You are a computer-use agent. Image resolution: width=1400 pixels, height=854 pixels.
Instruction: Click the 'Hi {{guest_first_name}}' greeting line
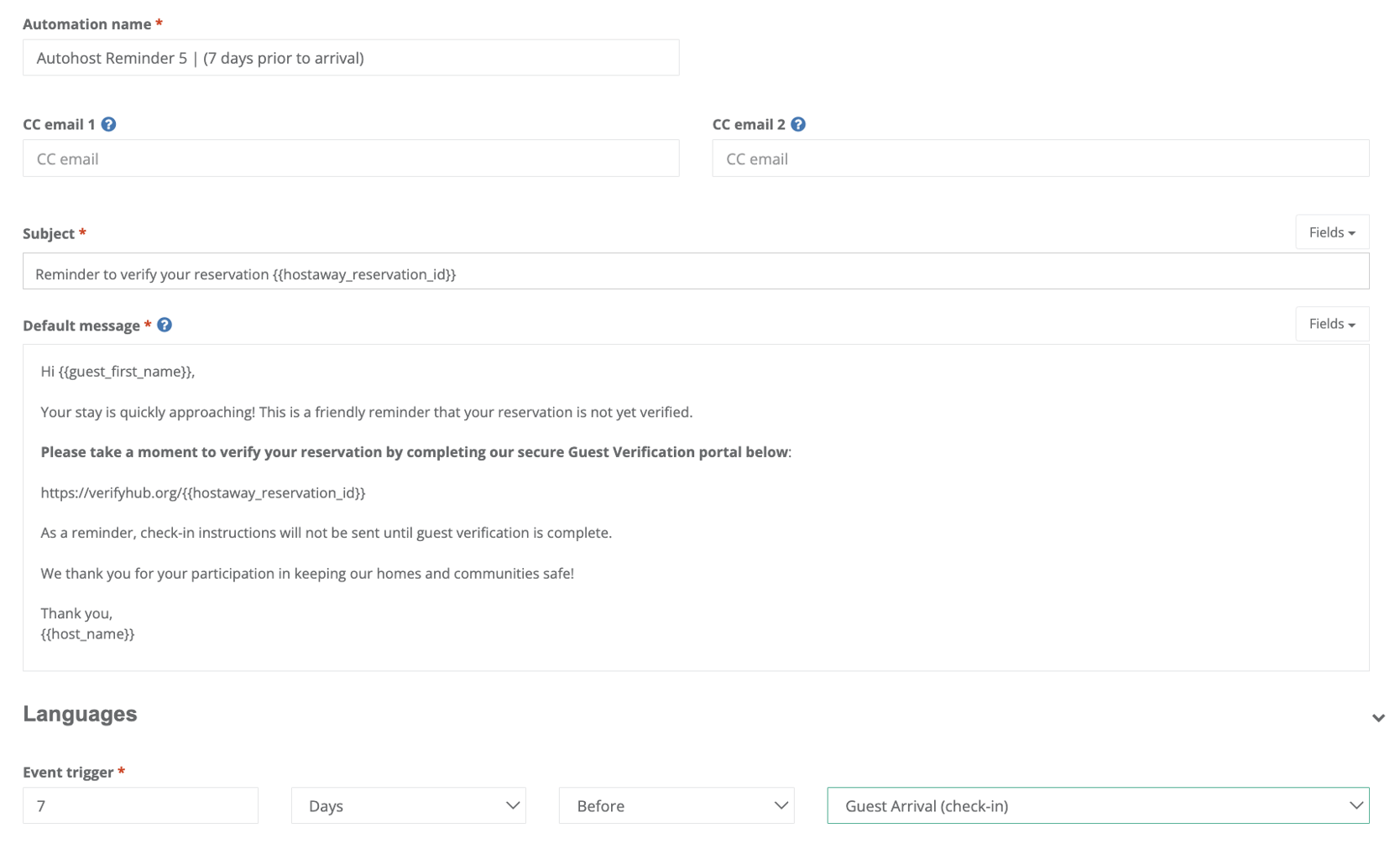click(118, 372)
